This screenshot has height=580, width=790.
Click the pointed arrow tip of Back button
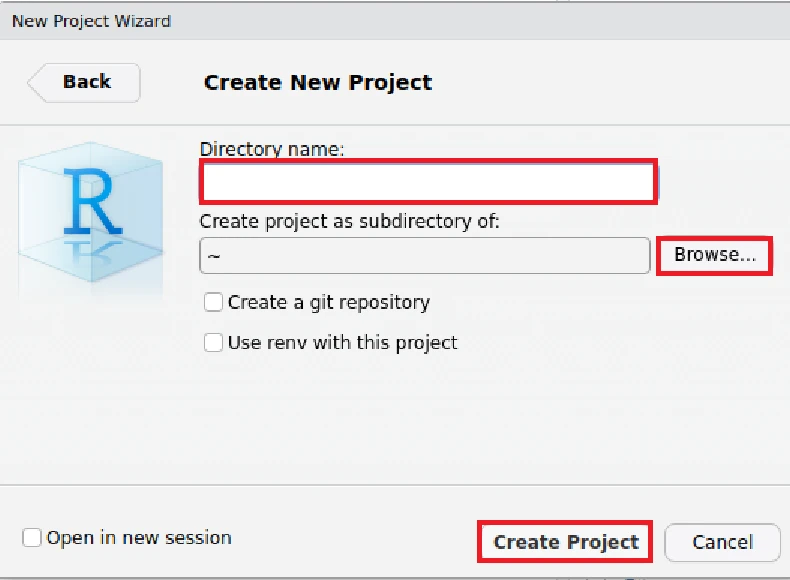pos(34,83)
